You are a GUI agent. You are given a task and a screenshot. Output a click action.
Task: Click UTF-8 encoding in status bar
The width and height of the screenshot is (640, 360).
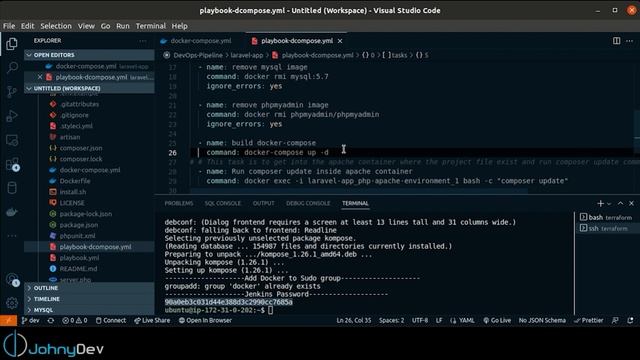[420, 320]
